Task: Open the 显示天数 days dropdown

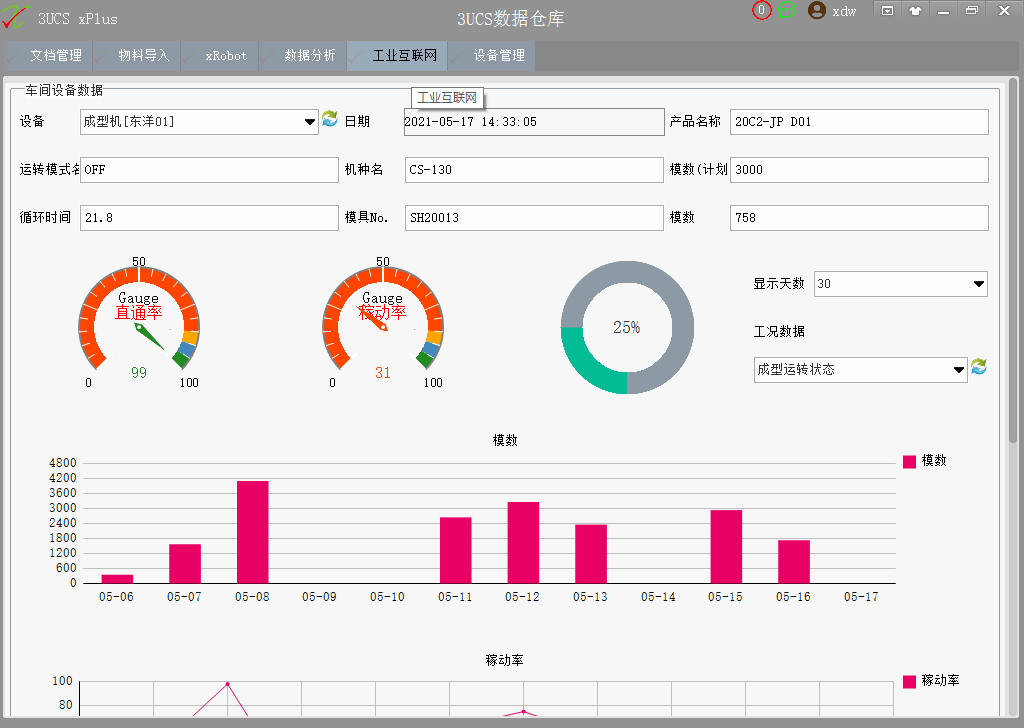Action: tap(979, 284)
